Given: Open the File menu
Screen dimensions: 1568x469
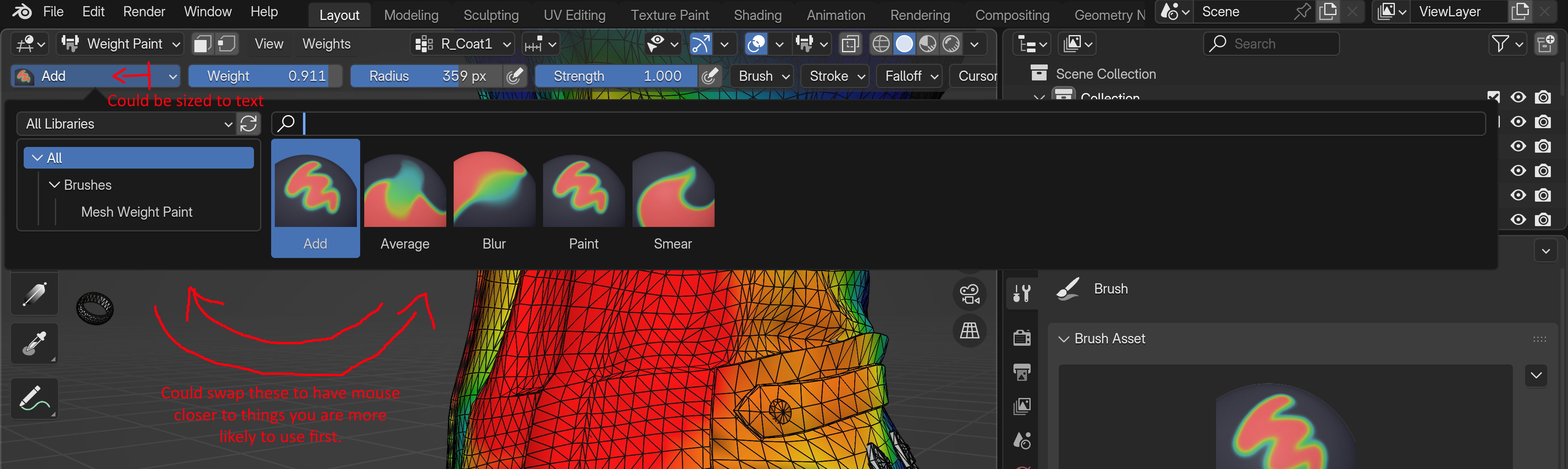Looking at the screenshot, I should click(53, 11).
